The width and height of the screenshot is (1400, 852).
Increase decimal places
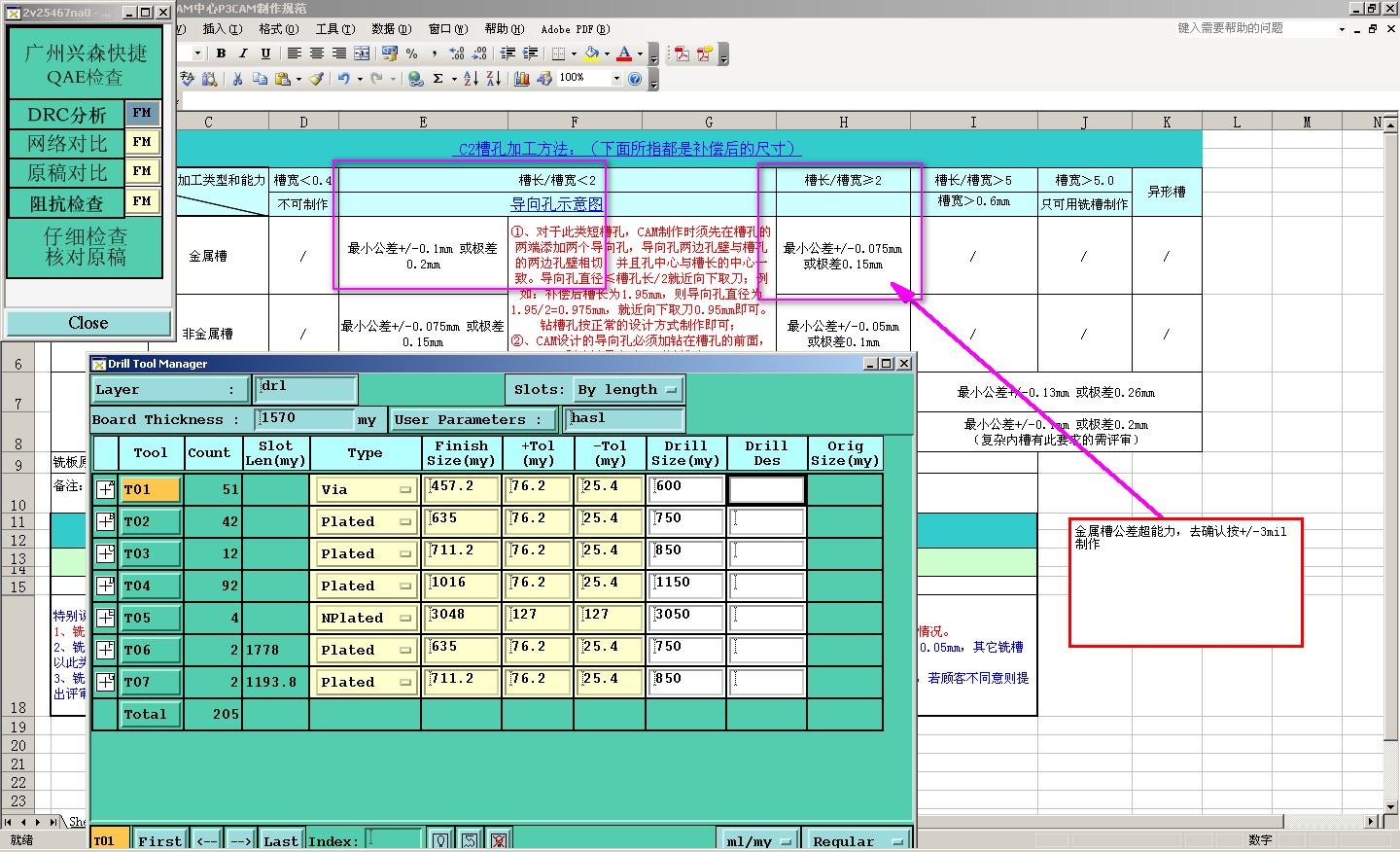point(457,53)
